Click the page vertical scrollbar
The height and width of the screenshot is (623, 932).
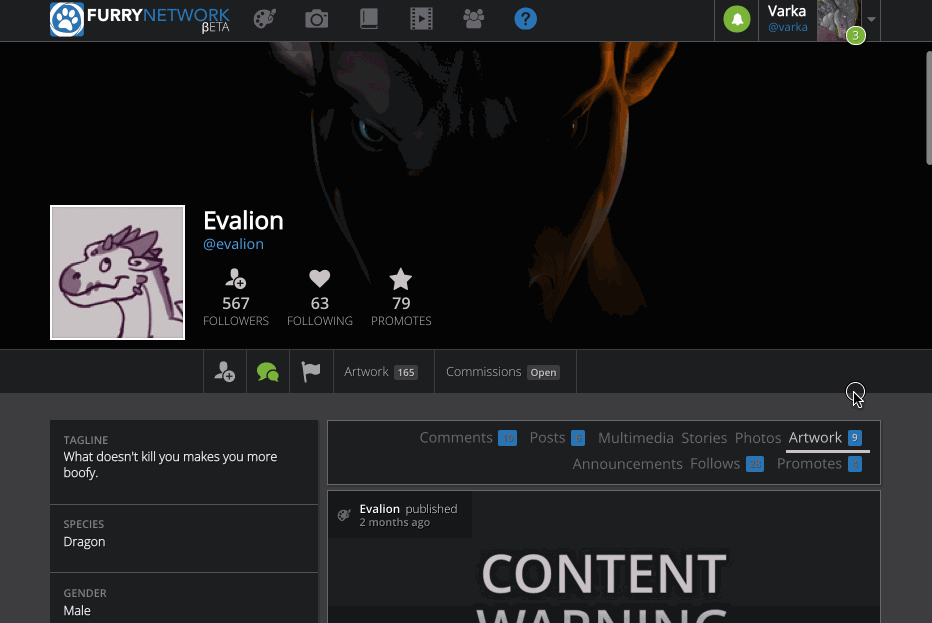tap(926, 110)
